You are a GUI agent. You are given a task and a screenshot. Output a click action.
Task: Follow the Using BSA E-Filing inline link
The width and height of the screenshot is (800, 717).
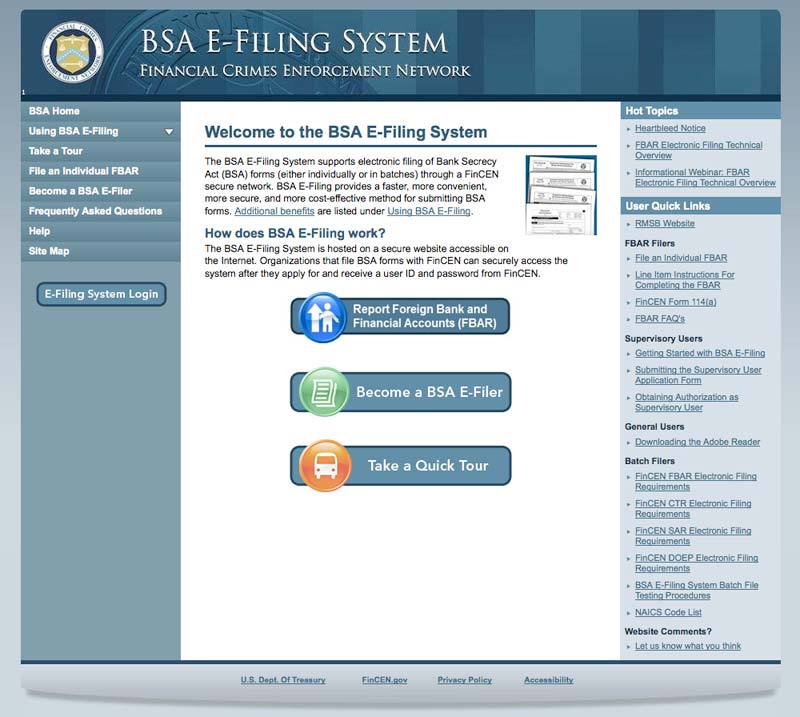(429, 211)
